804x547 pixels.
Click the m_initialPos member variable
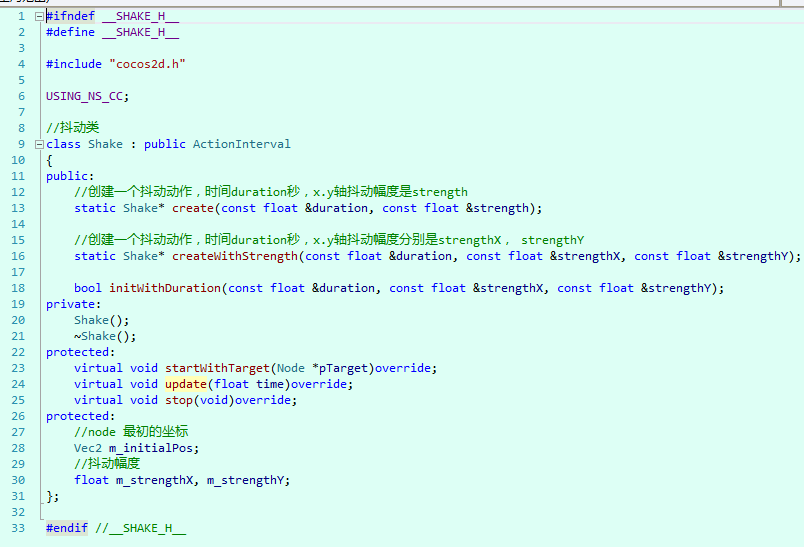tap(151, 448)
